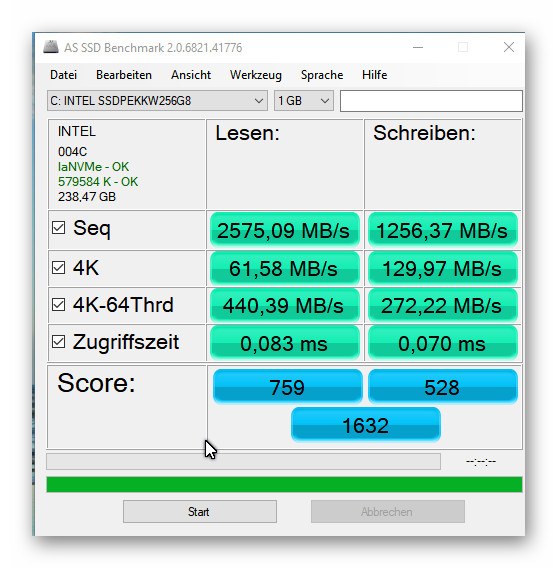
Task: Uncheck the 4K-64Thrd test checkbox
Action: click(58, 305)
